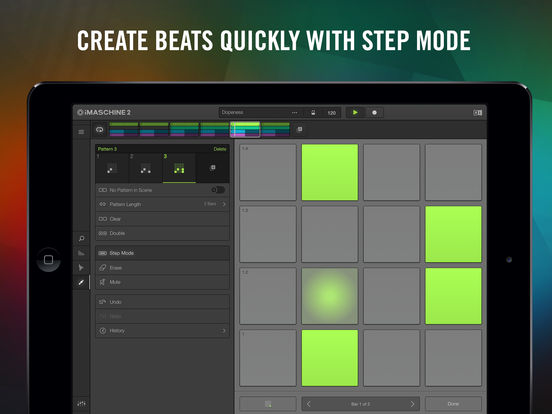Open the panel layout icon at top right
Image resolution: width=552 pixels, height=414 pixels.
tap(477, 113)
